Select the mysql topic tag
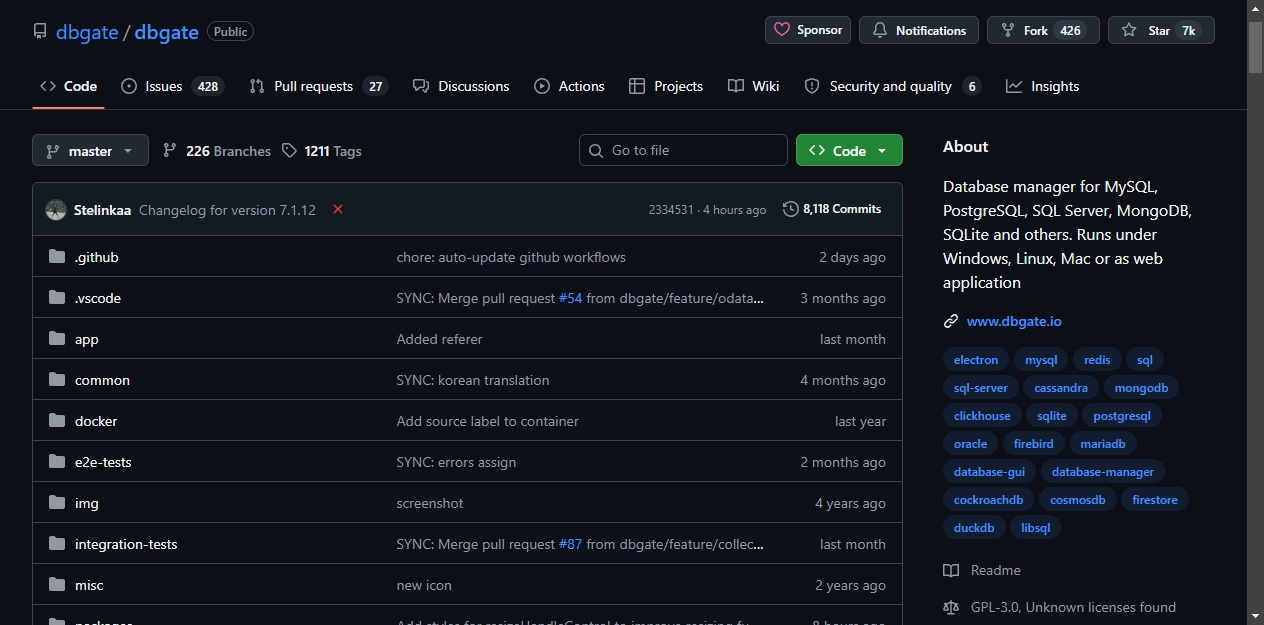Image resolution: width=1264 pixels, height=625 pixels. pos(1041,360)
